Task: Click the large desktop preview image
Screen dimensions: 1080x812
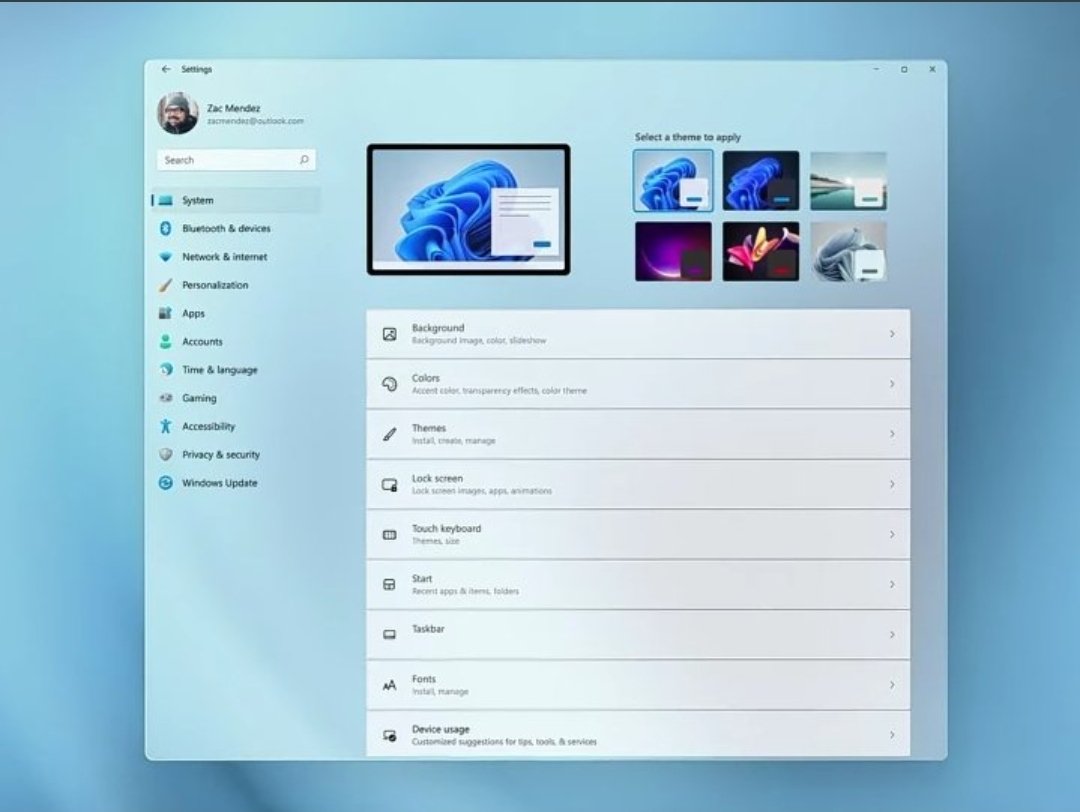Action: [468, 209]
